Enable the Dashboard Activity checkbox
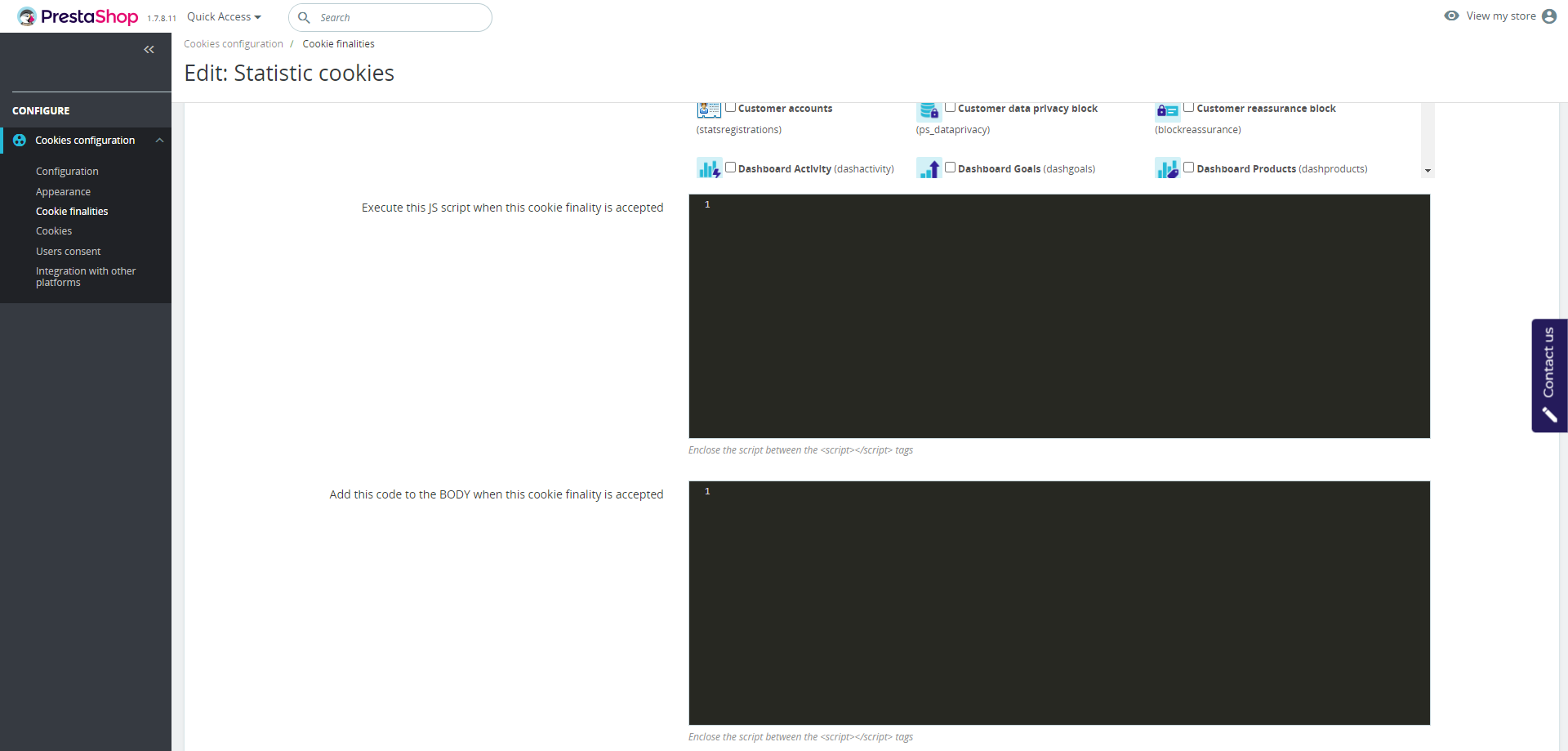This screenshot has width=1568, height=751. [x=731, y=168]
